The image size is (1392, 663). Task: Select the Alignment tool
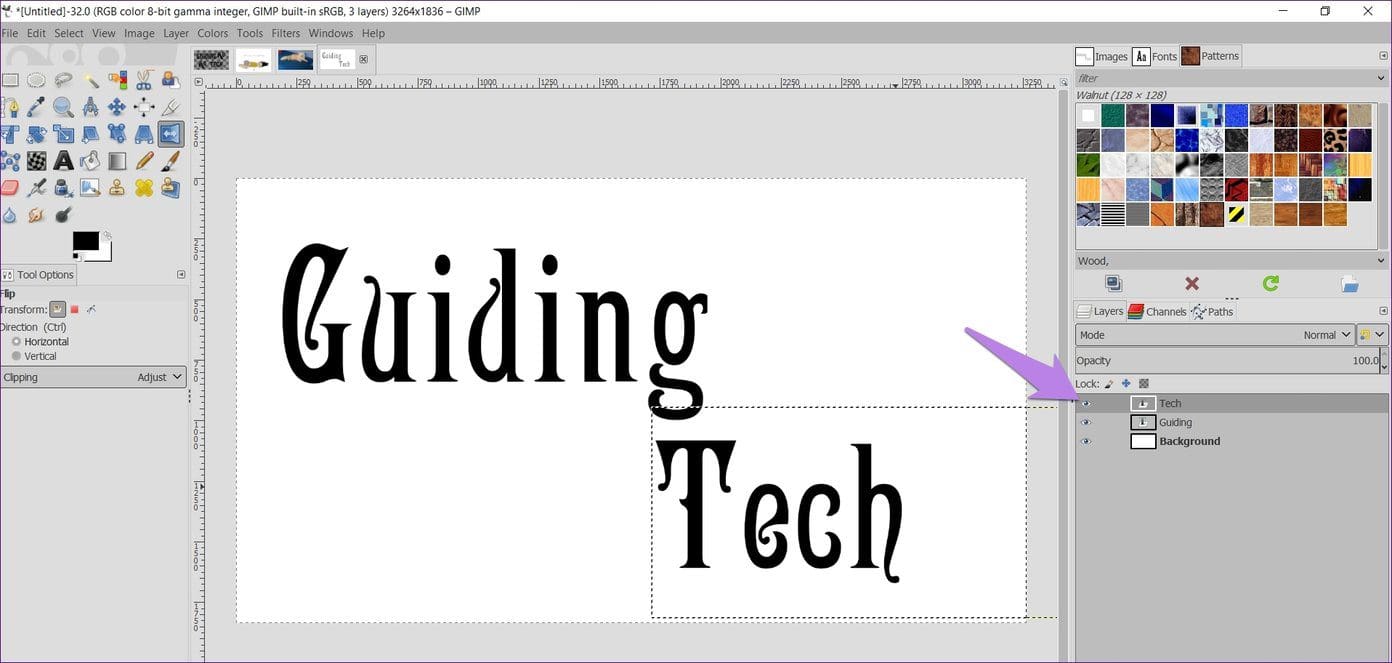coord(144,107)
